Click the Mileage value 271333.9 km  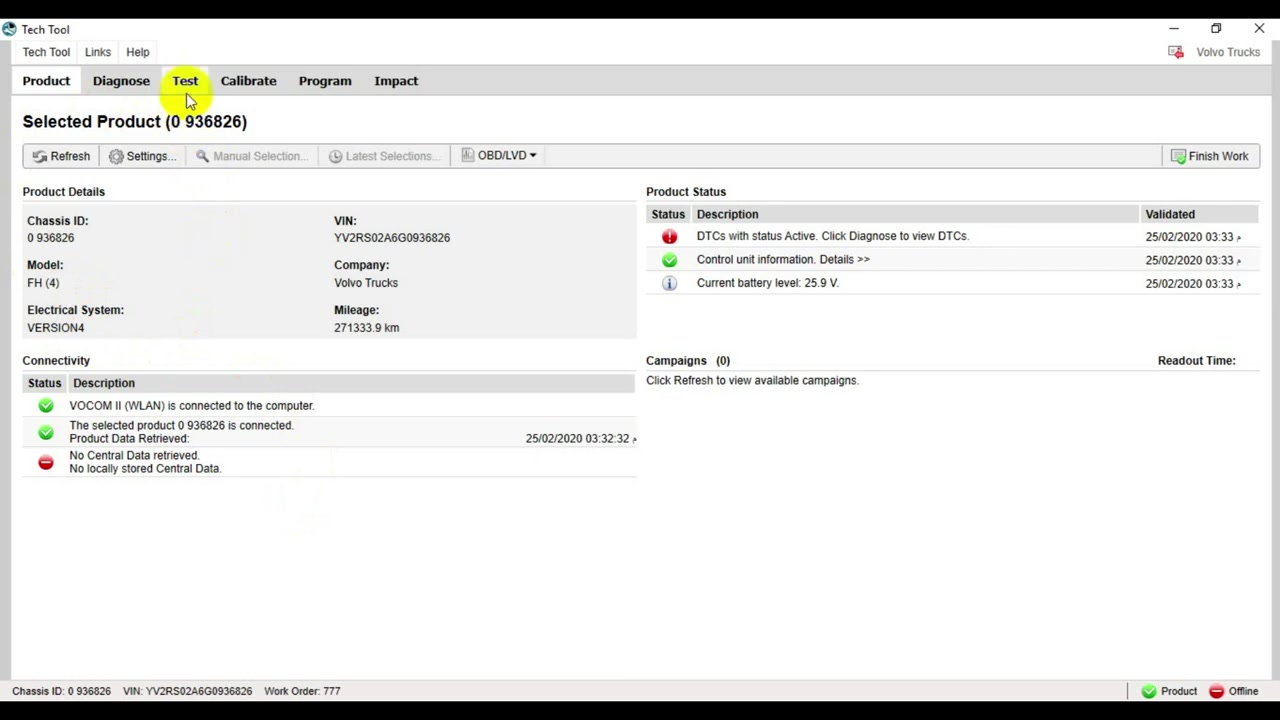(x=366, y=328)
